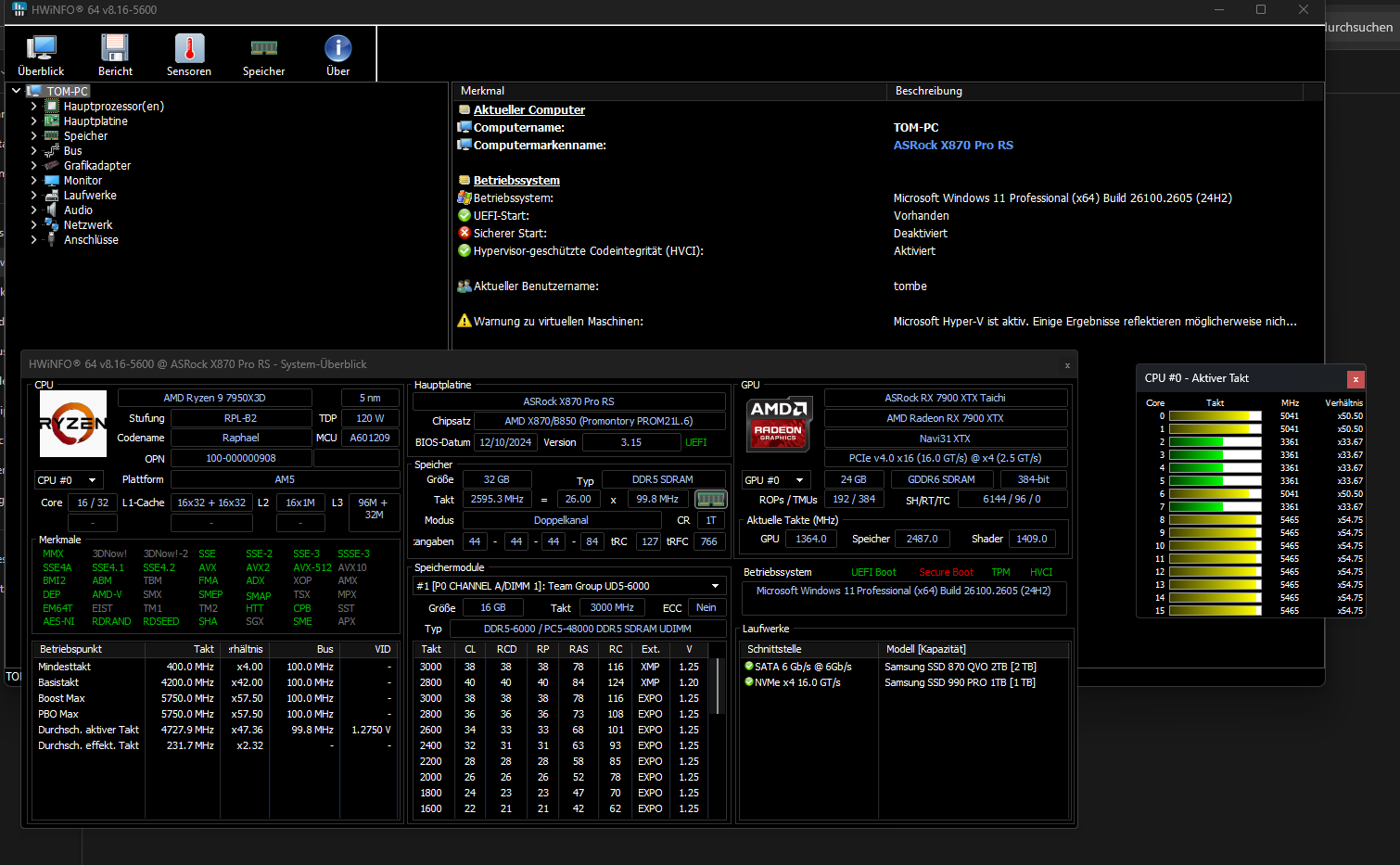Image resolution: width=1400 pixels, height=865 pixels.
Task: Click the ASRock X870 Pro RS link
Action: tap(953, 145)
